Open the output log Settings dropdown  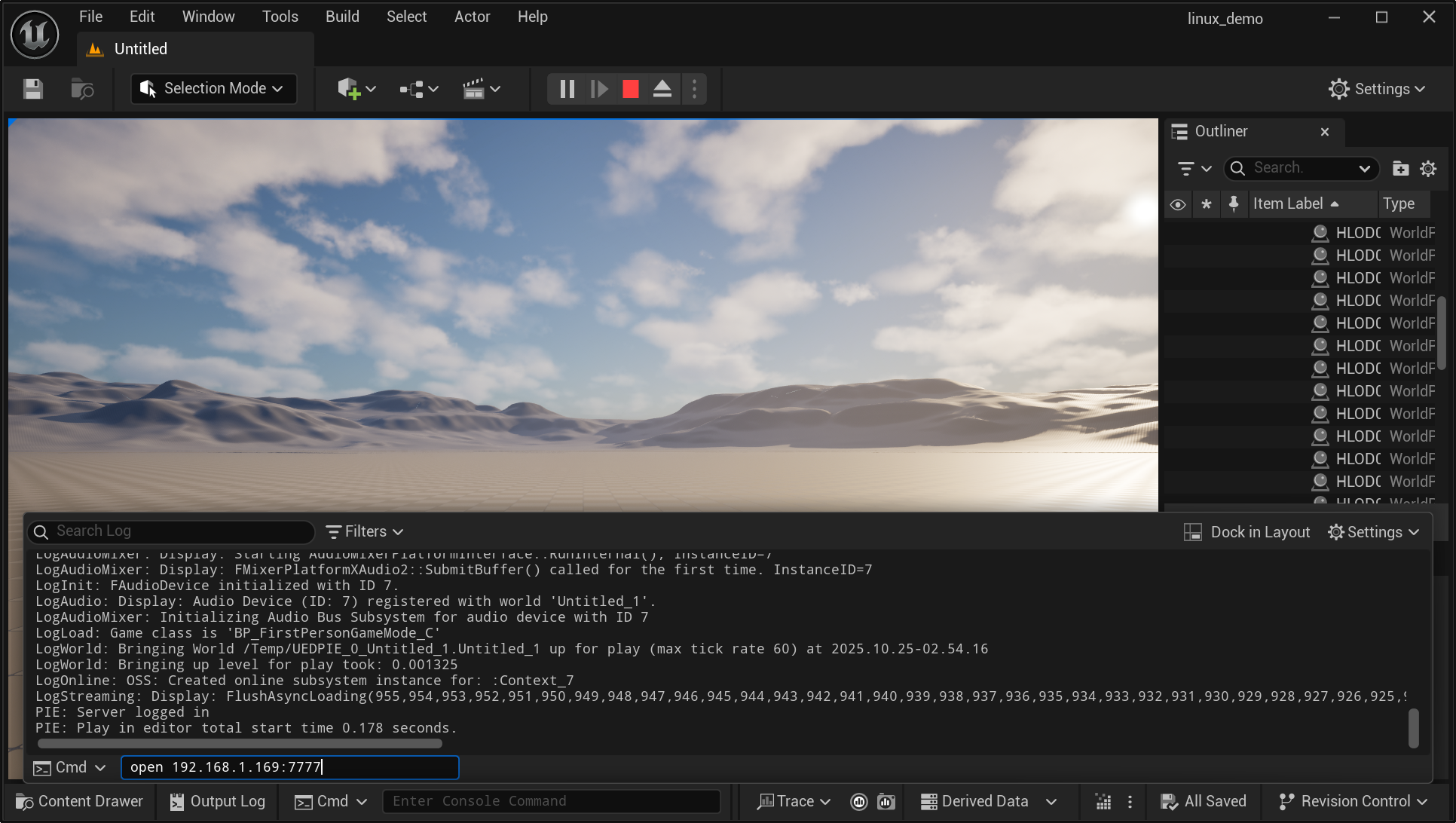1373,532
